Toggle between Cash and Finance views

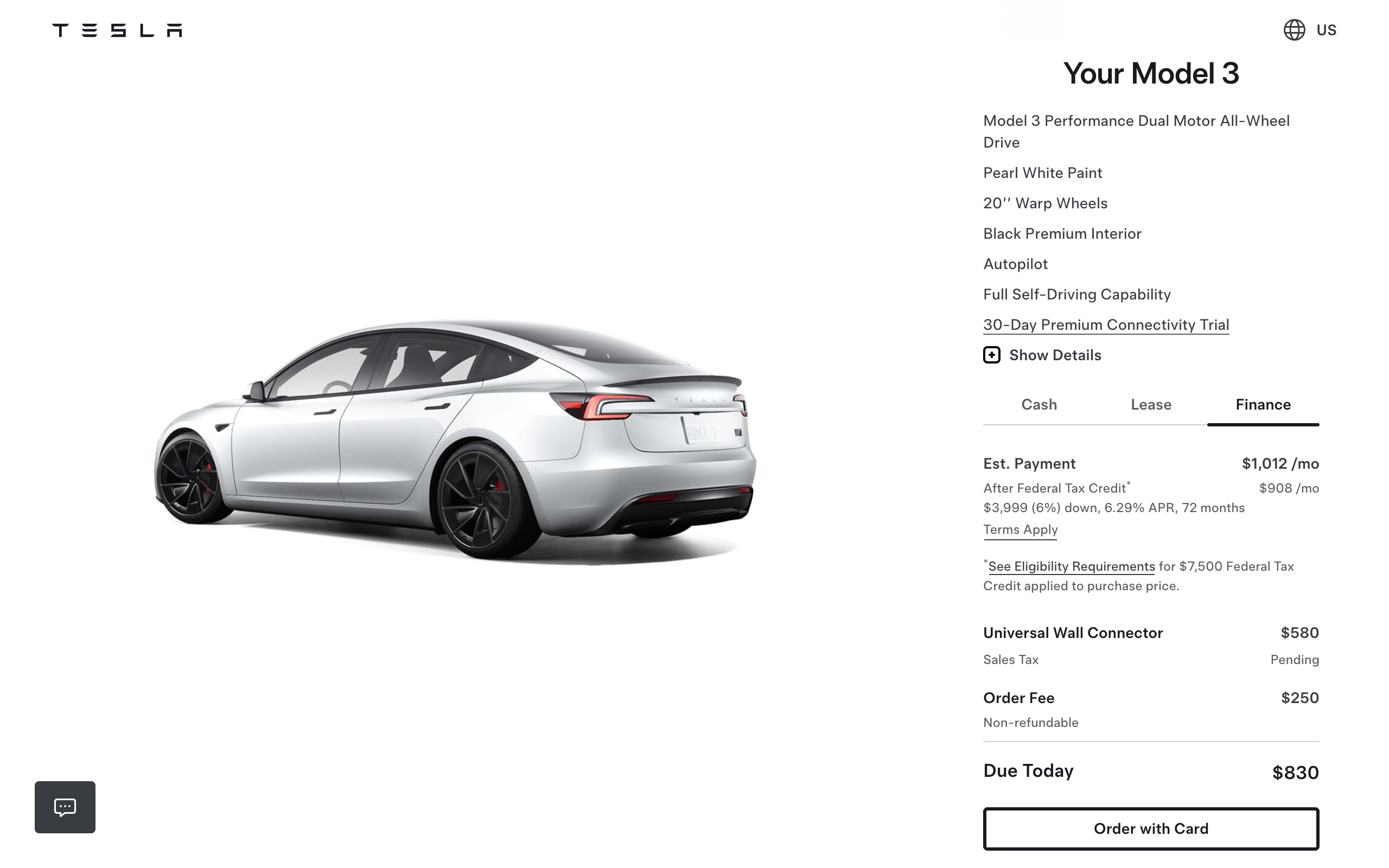coord(1038,404)
